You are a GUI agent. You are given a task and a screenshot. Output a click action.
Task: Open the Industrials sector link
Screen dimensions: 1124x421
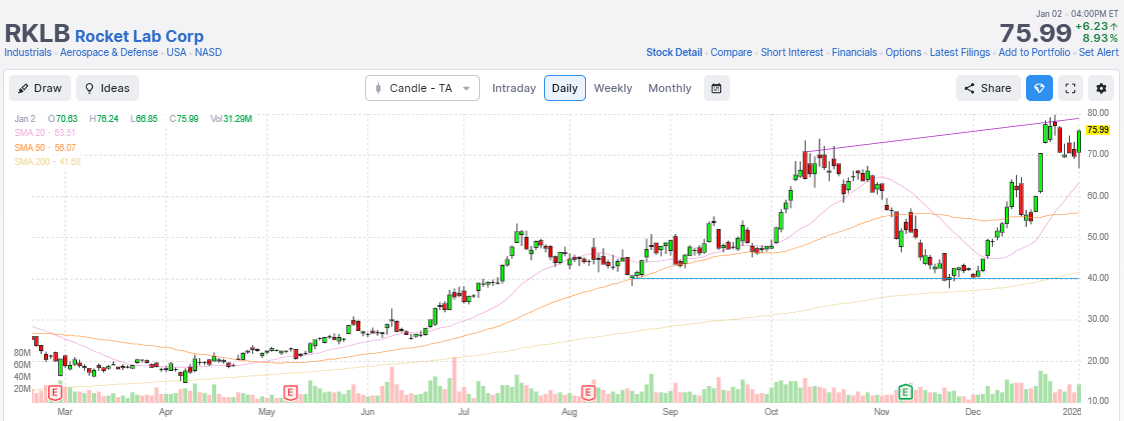click(x=28, y=52)
